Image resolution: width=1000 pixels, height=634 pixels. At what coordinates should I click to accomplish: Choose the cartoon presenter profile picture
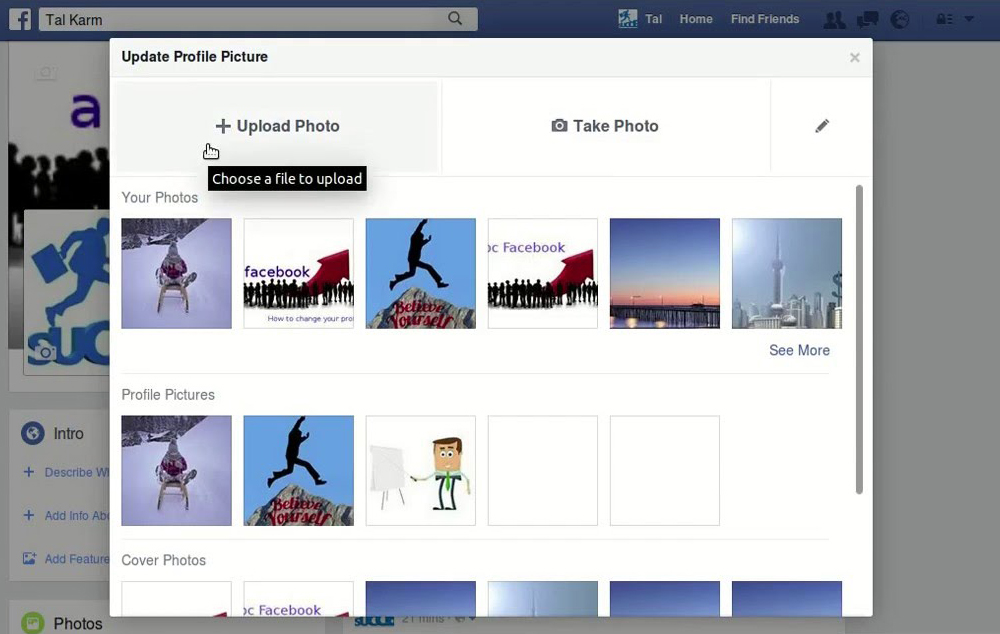coord(421,471)
